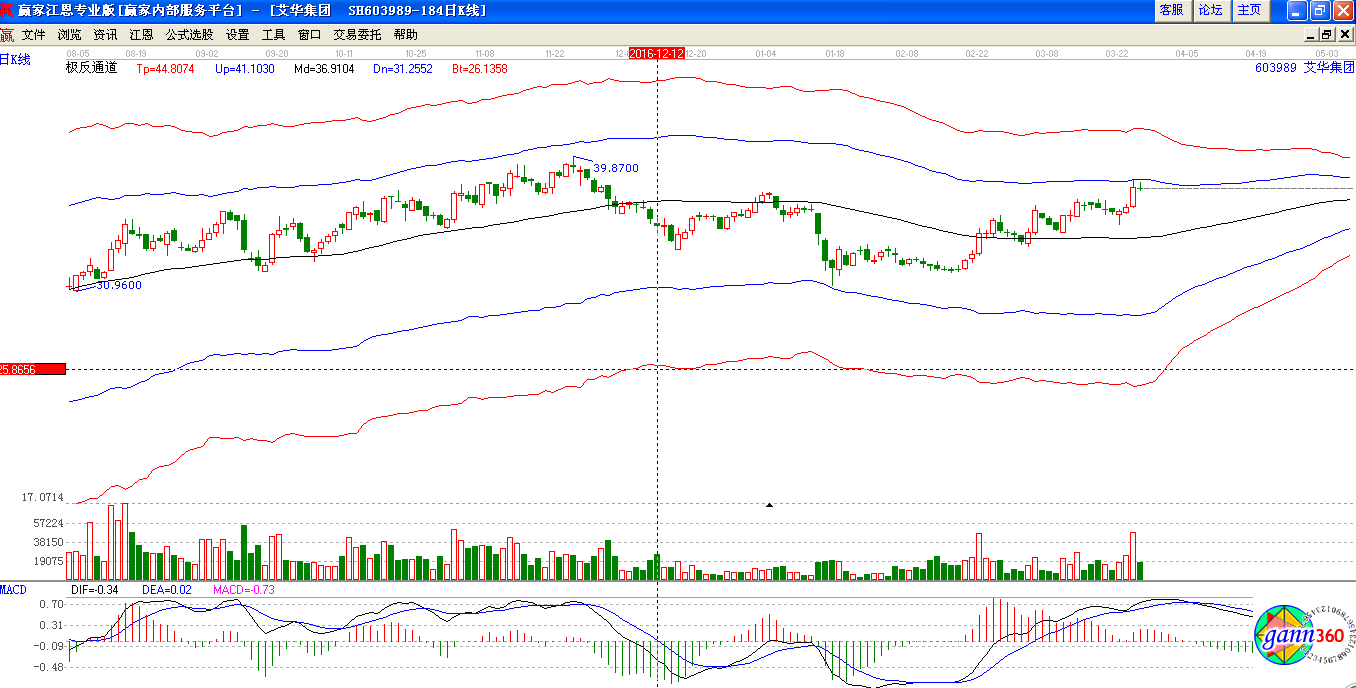Click the 57224 volume axis label
The width and height of the screenshot is (1356, 688).
pyautogui.click(x=47, y=523)
